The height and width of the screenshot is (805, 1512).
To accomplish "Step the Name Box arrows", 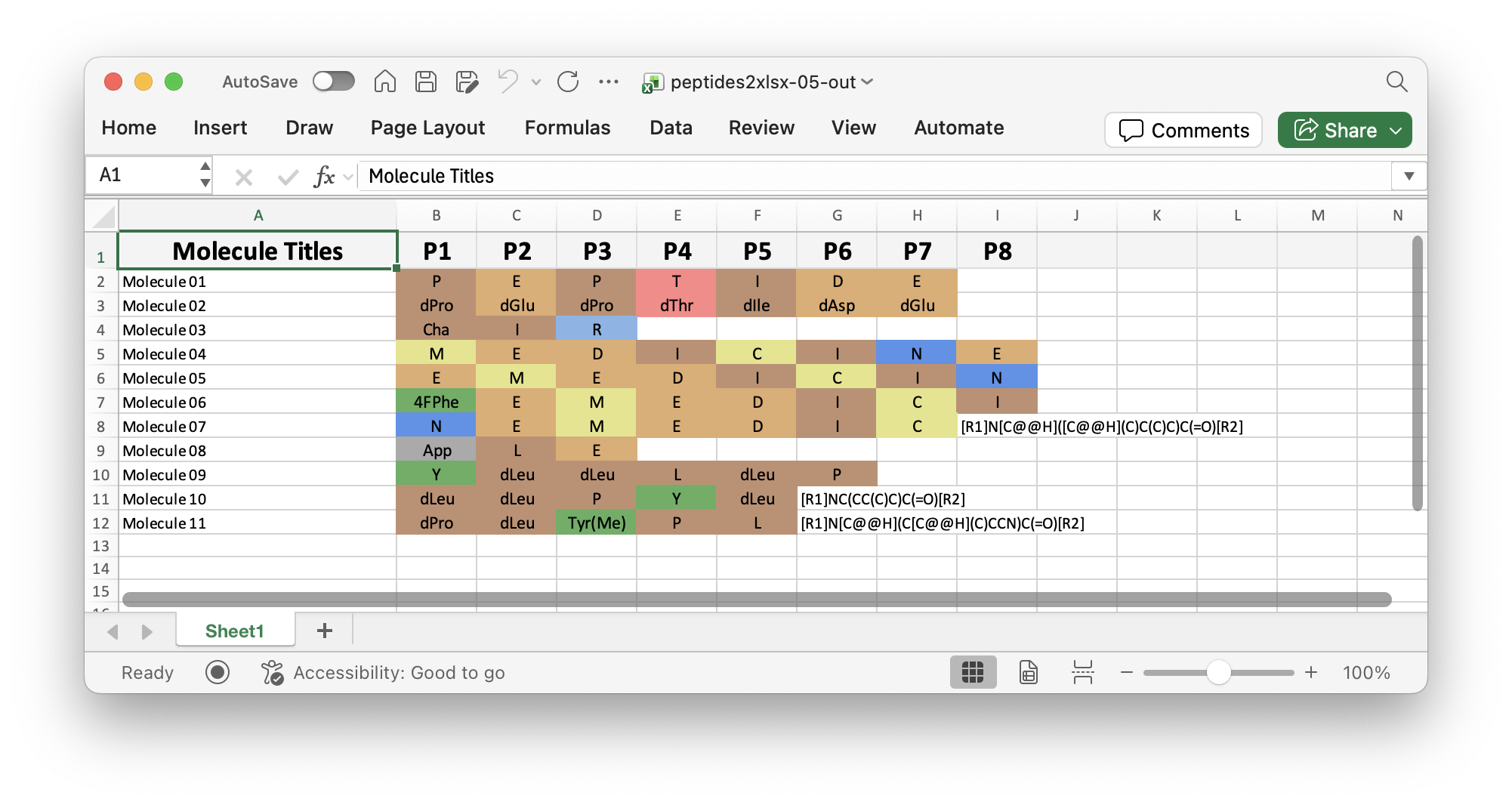I will tap(205, 174).
